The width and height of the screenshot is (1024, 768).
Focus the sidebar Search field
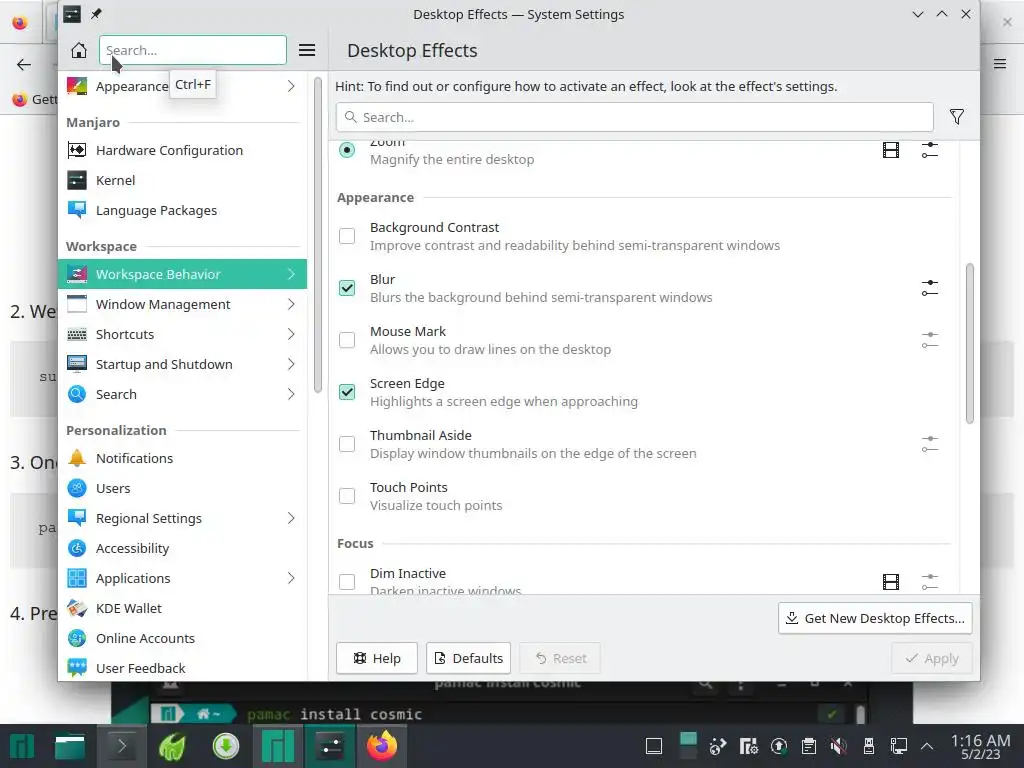click(x=193, y=50)
